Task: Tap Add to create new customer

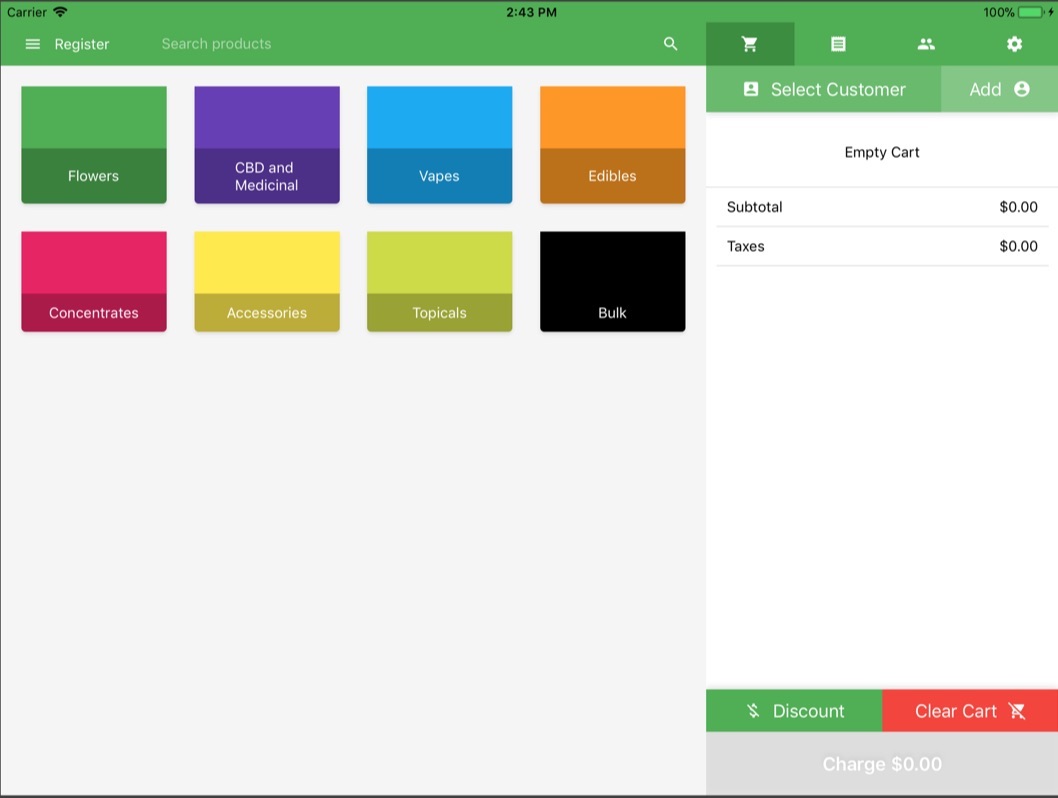Action: 999,89
